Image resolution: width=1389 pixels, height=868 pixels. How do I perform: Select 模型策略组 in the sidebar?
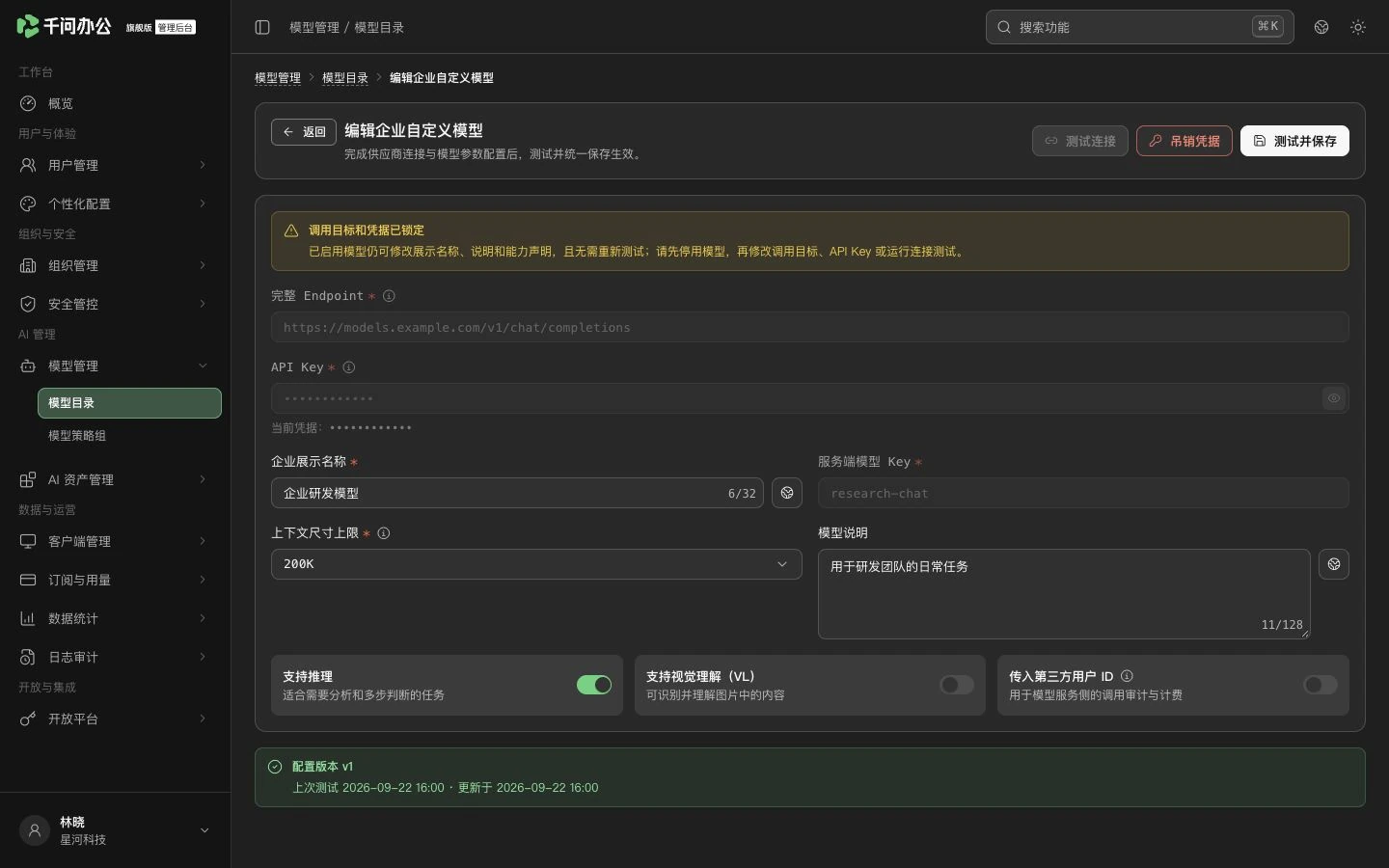pyautogui.click(x=129, y=436)
